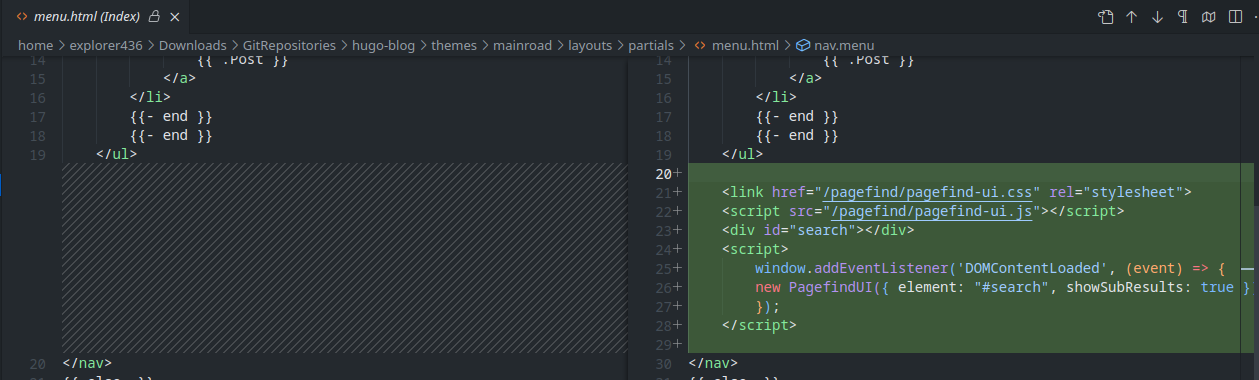The image size is (1259, 380).
Task: Go to next change with down arrow
Action: click(x=1158, y=17)
